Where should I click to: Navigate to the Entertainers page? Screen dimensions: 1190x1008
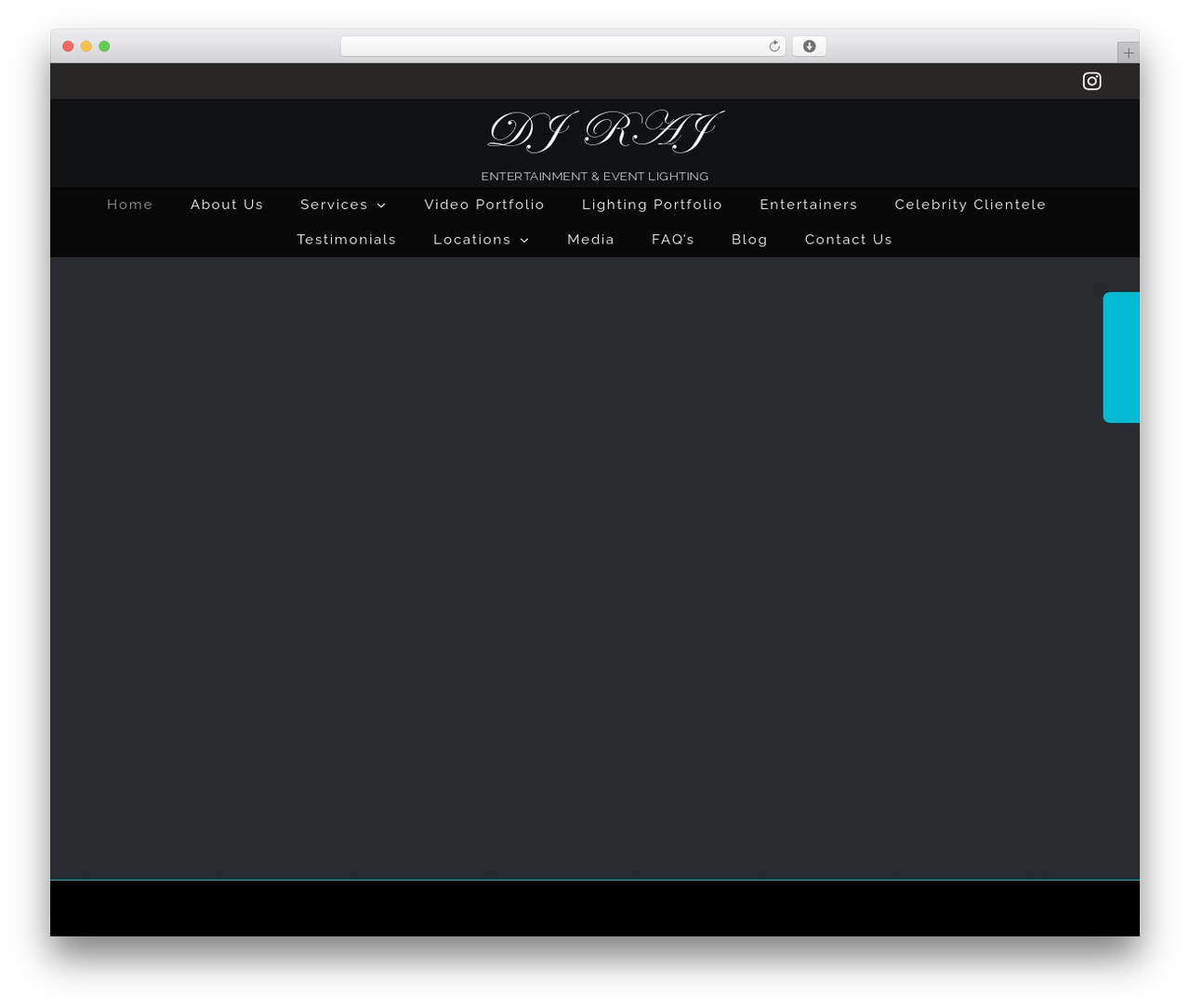(x=809, y=205)
